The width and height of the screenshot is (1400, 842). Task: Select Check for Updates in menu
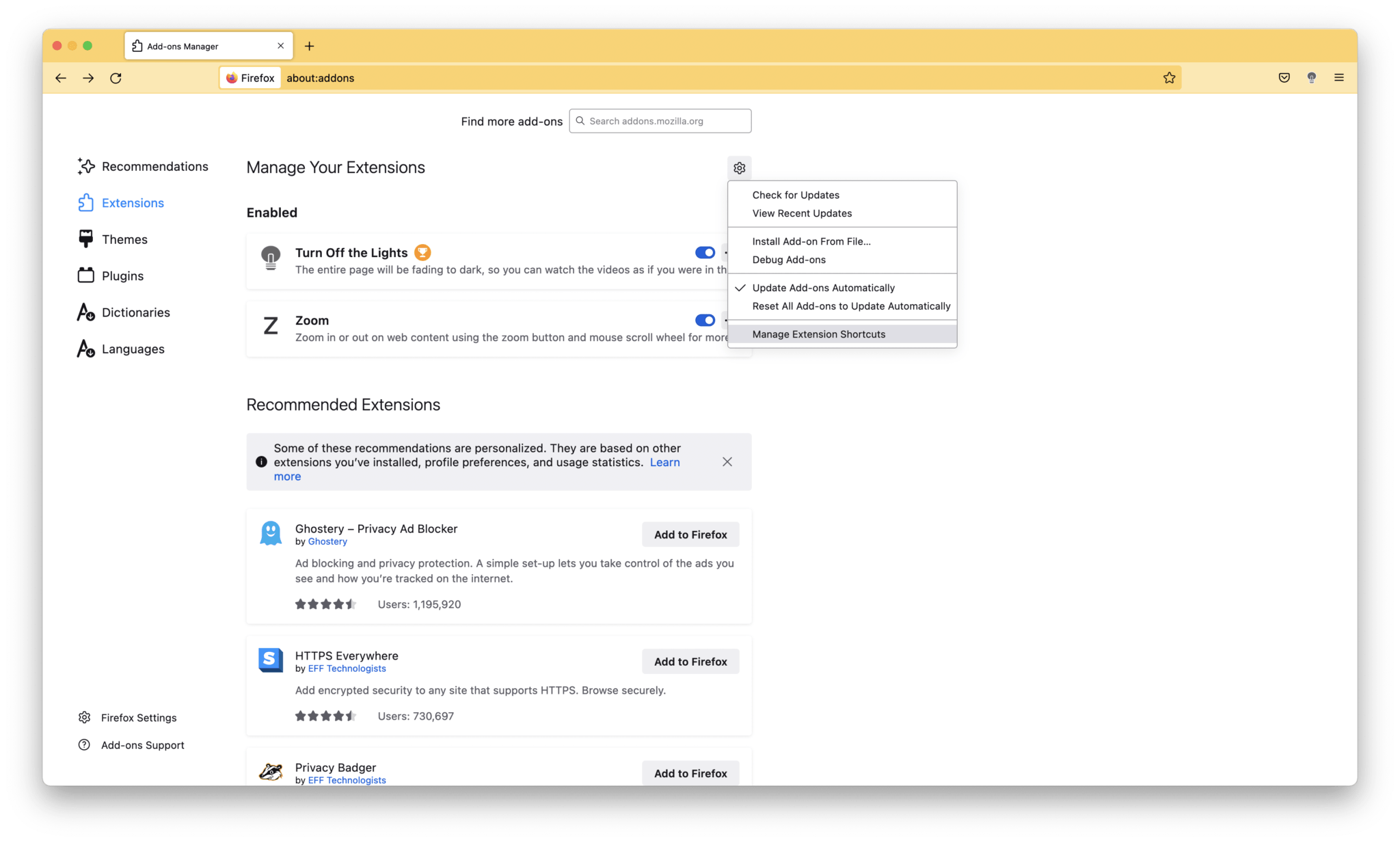click(795, 195)
